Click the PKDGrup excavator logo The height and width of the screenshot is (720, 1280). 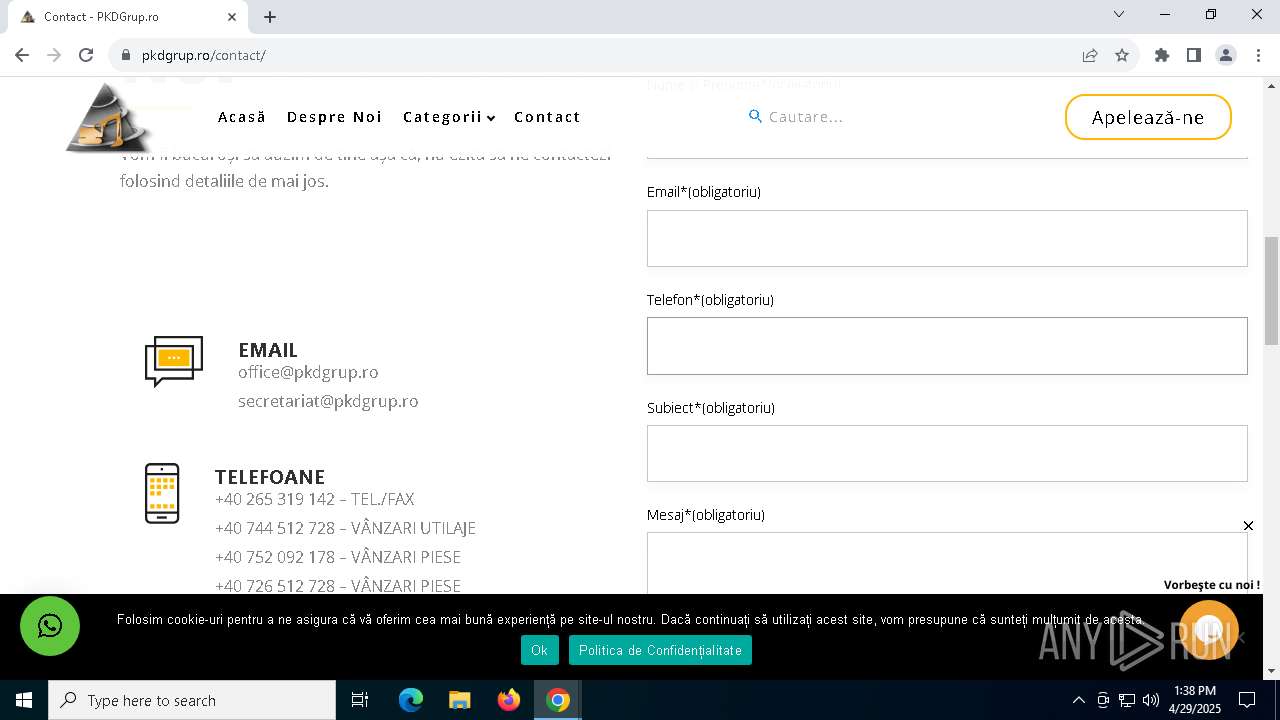pyautogui.click(x=109, y=118)
